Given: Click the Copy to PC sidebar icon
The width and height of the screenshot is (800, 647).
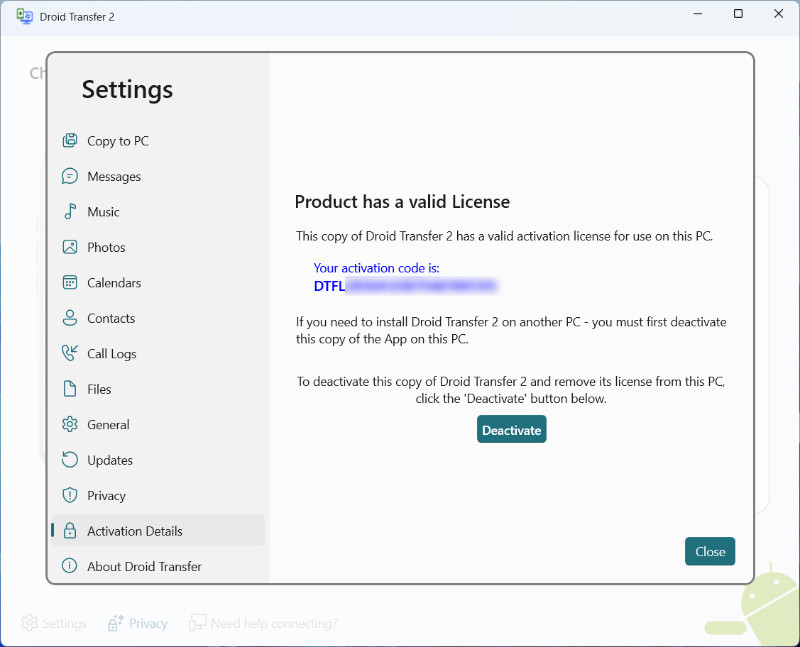Looking at the screenshot, I should [70, 140].
